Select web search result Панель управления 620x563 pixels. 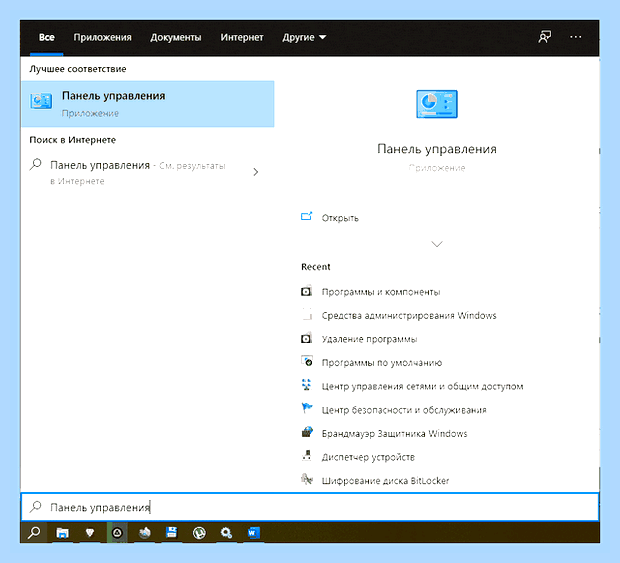(x=137, y=172)
